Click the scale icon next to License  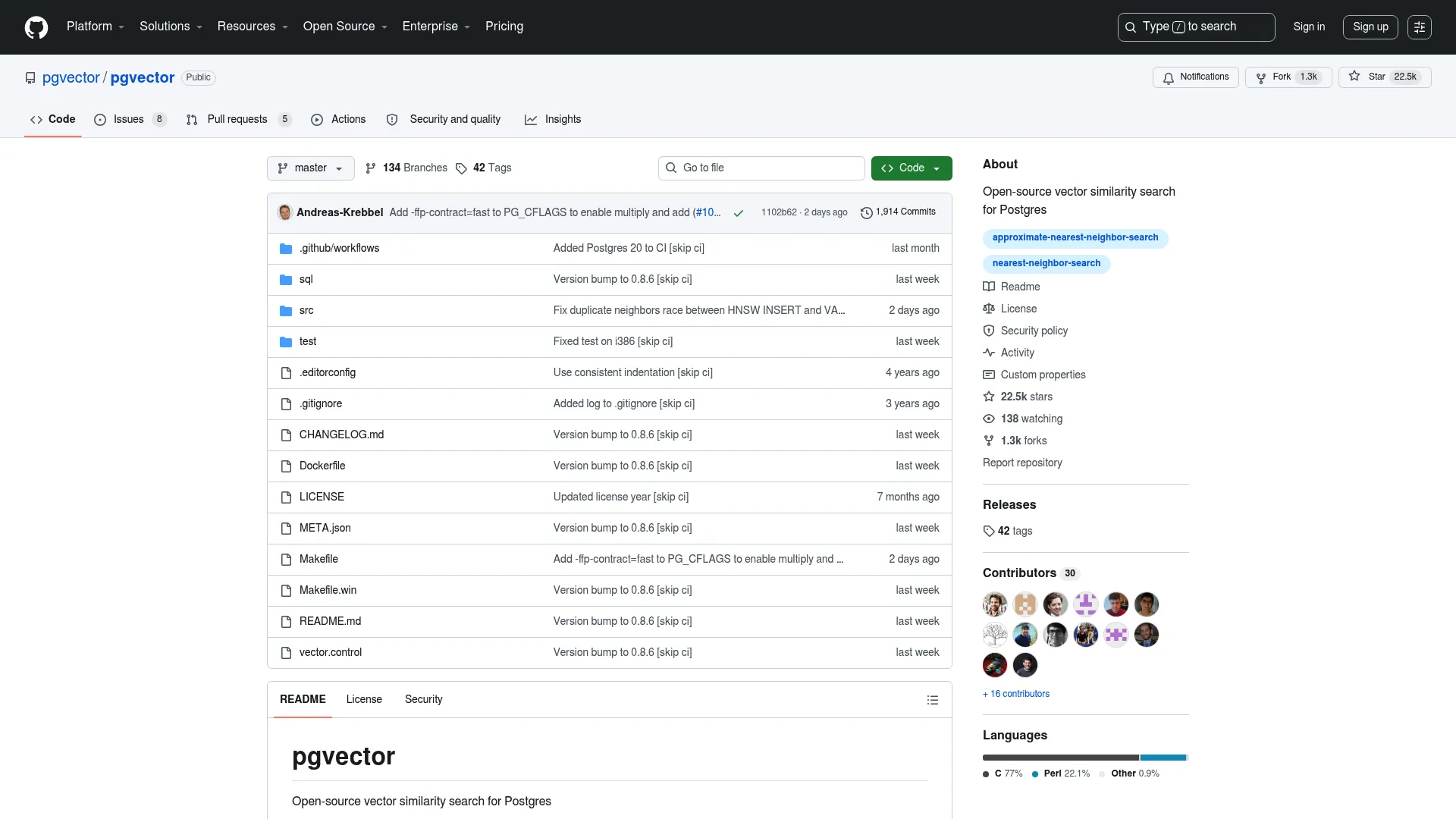(x=989, y=309)
